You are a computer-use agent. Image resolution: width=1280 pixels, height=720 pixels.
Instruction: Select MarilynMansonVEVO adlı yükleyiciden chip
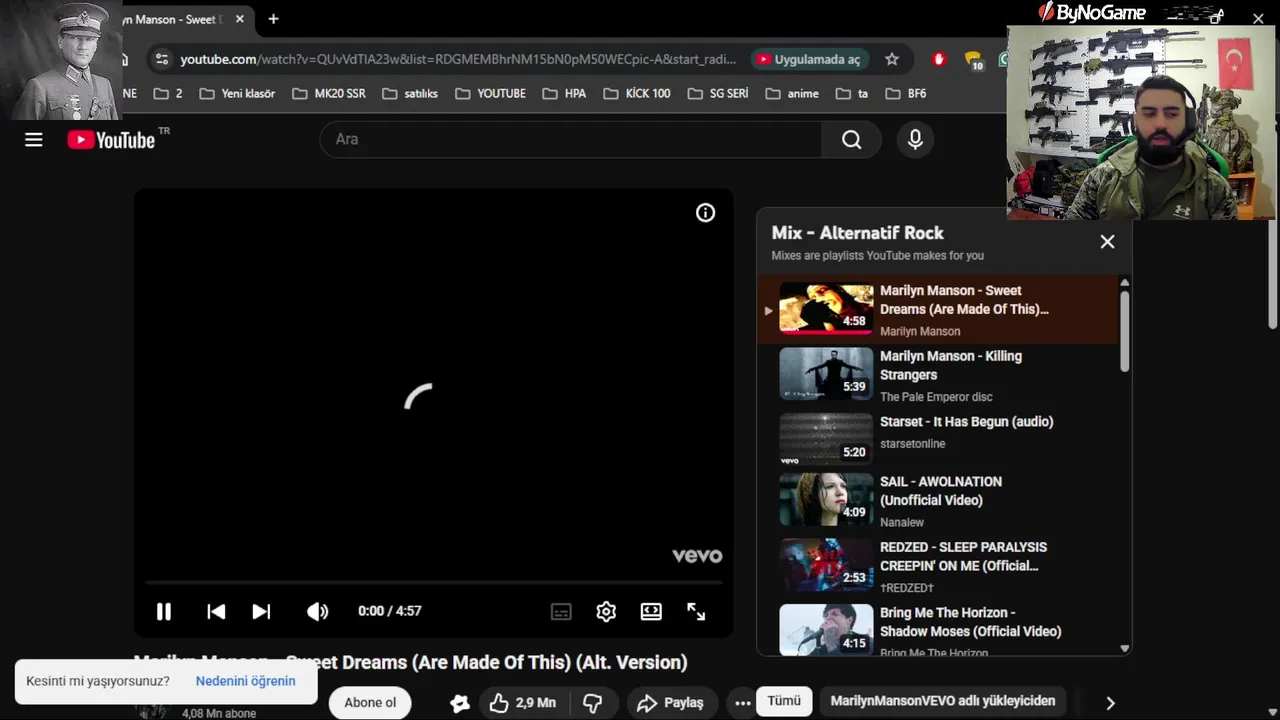point(943,701)
